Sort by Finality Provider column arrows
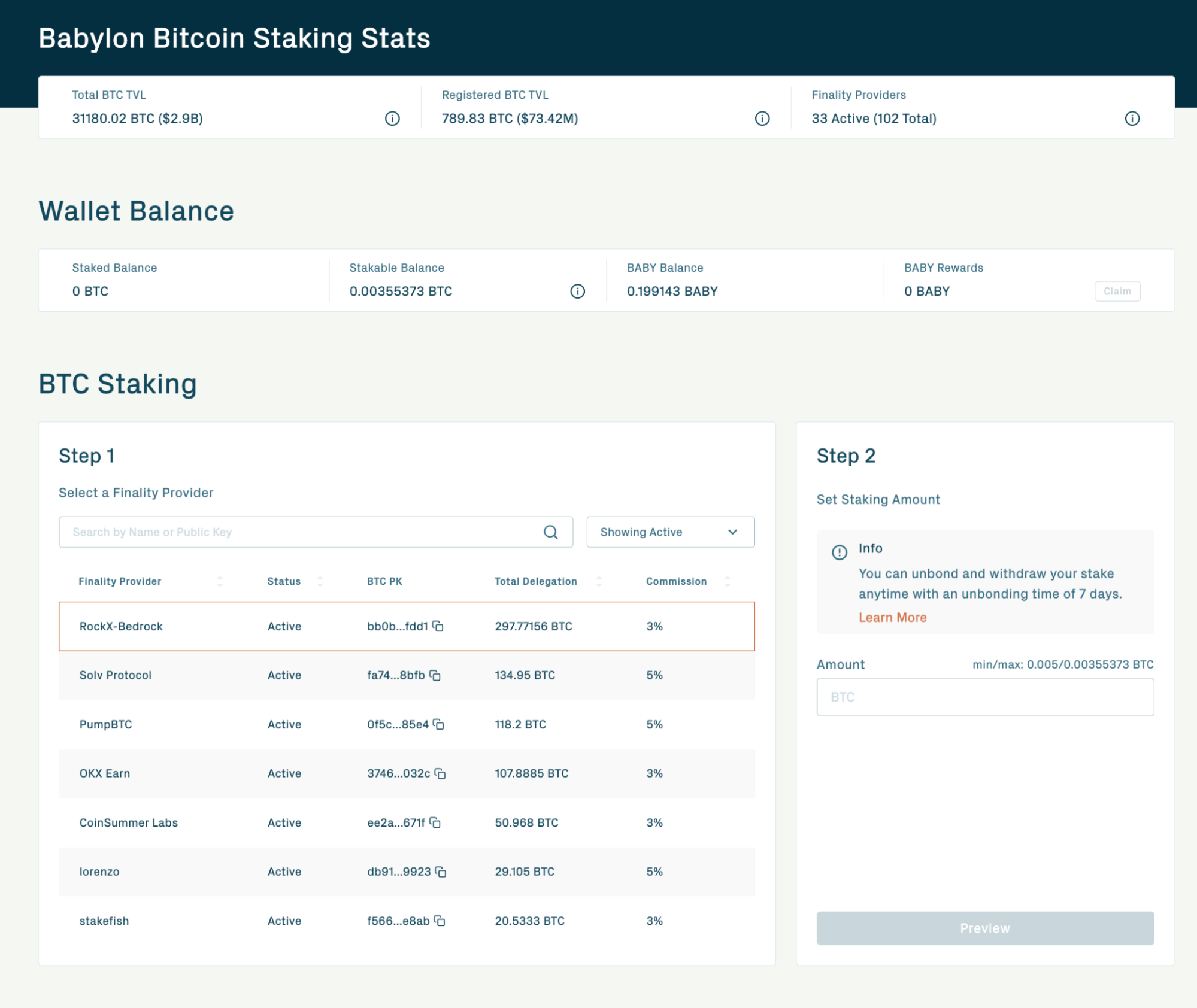Screen dimensions: 1197x1008 220,581
